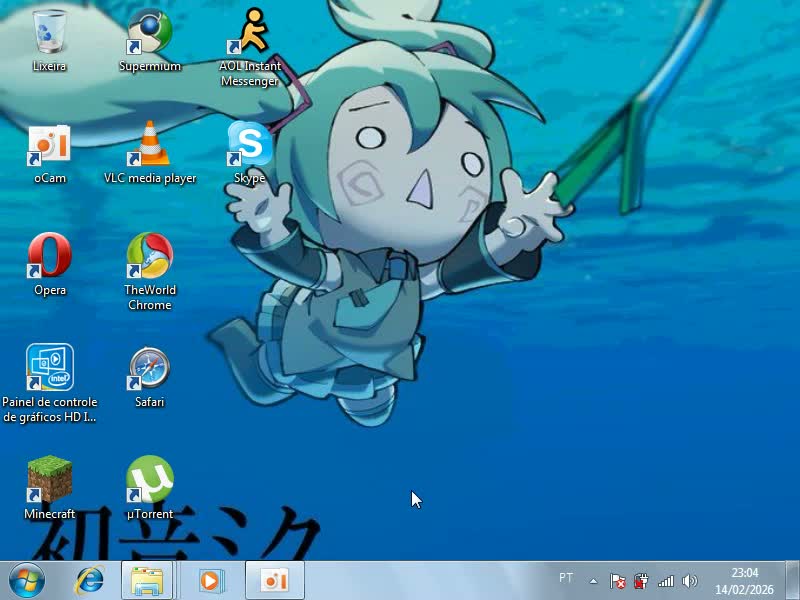This screenshot has height=600, width=800.
Task: Click the PT language indicator
Action: coord(566,578)
